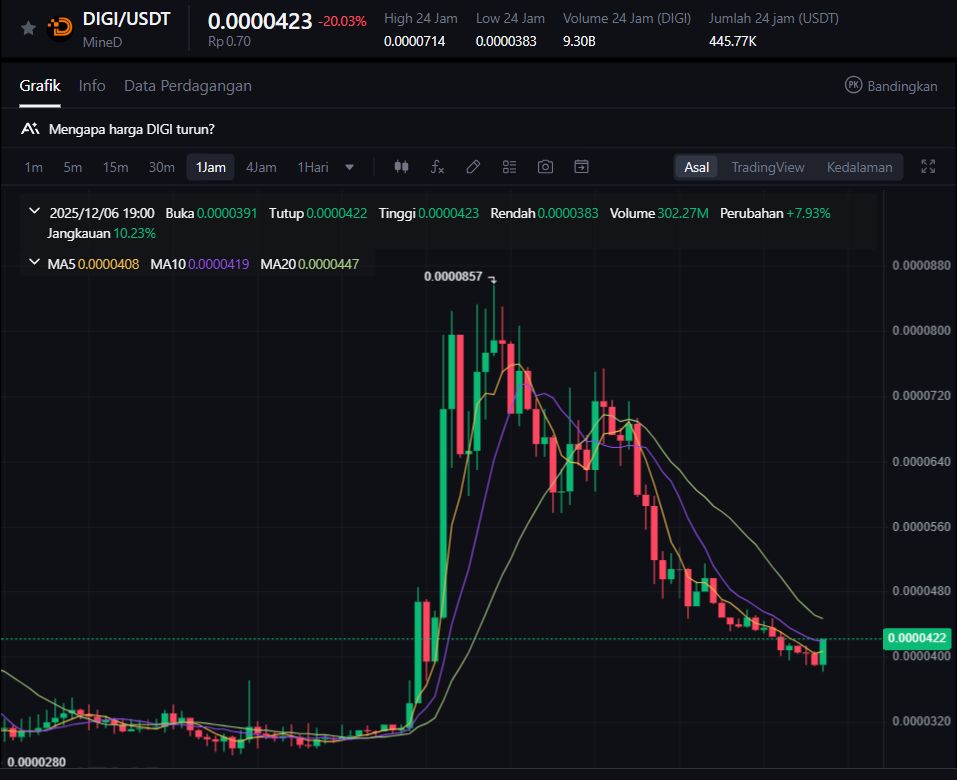Collapse the MA indicator row chevron
Image resolution: width=957 pixels, height=780 pixels.
pyautogui.click(x=34, y=264)
